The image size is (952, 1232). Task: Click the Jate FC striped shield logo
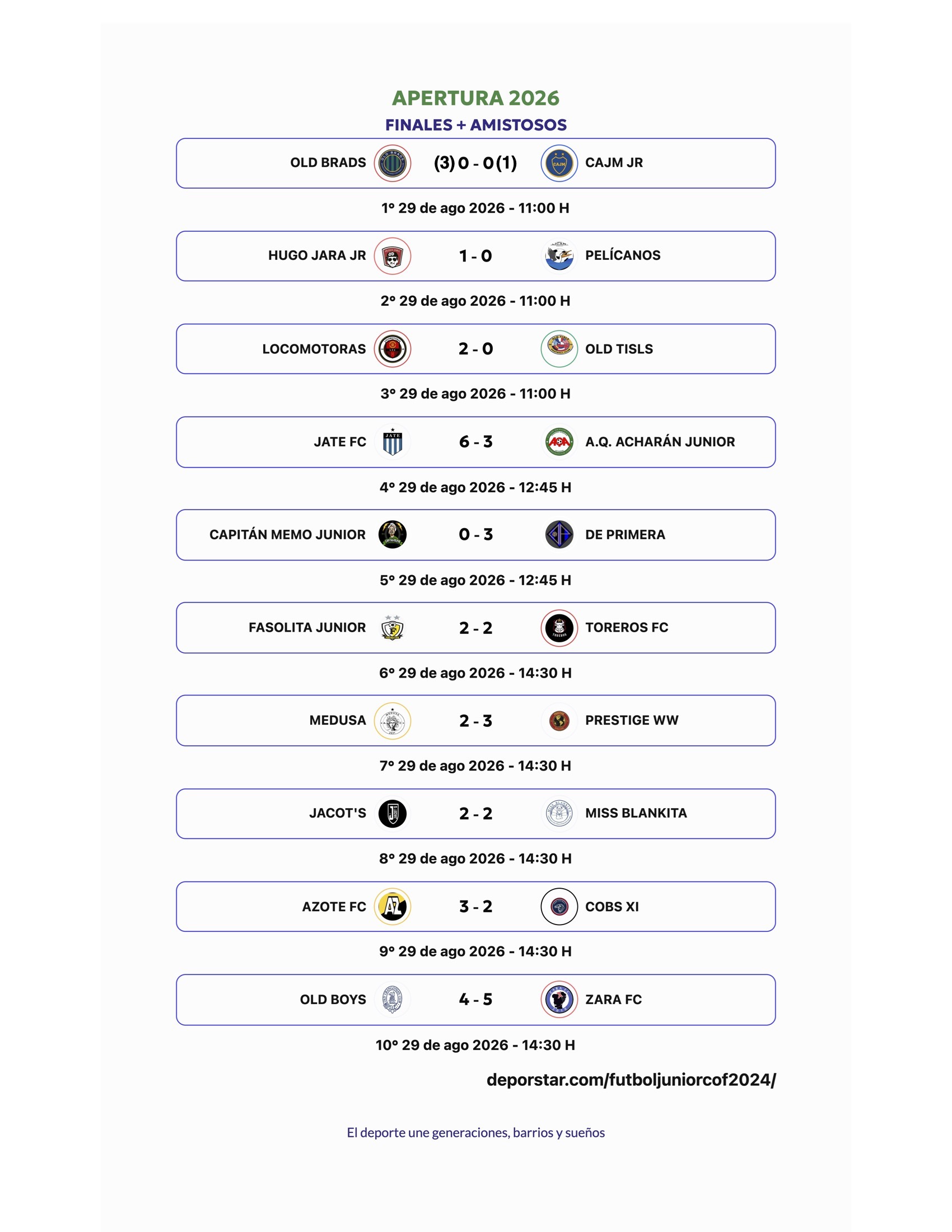[x=392, y=442]
